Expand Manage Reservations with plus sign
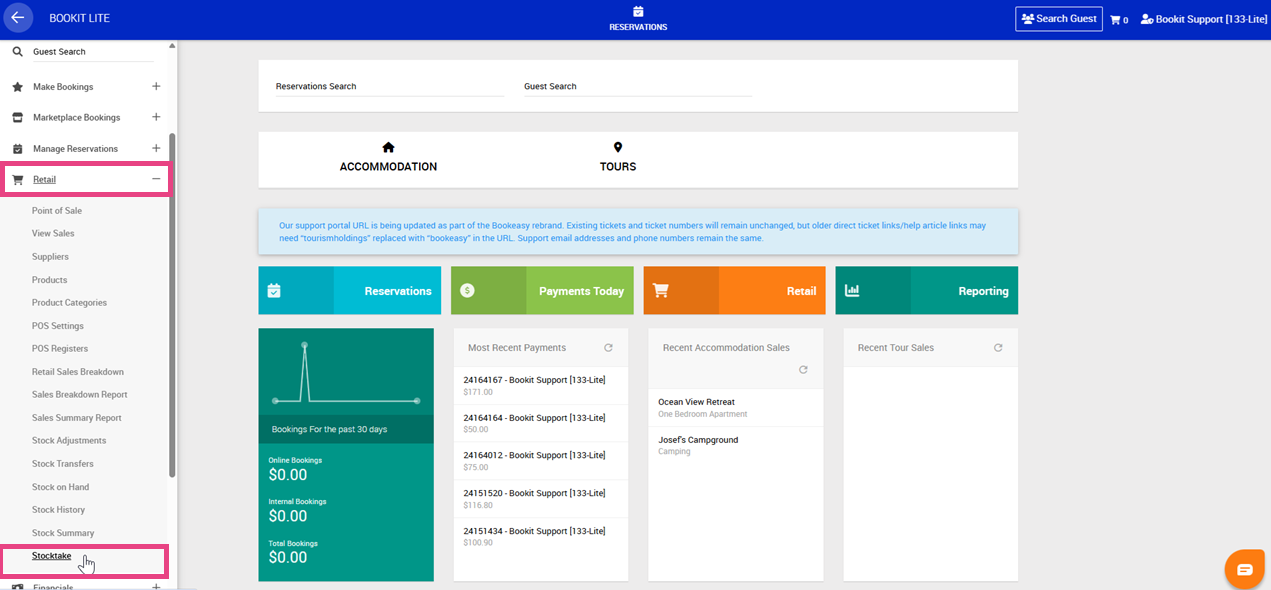This screenshot has height=590, width=1271. coord(156,149)
